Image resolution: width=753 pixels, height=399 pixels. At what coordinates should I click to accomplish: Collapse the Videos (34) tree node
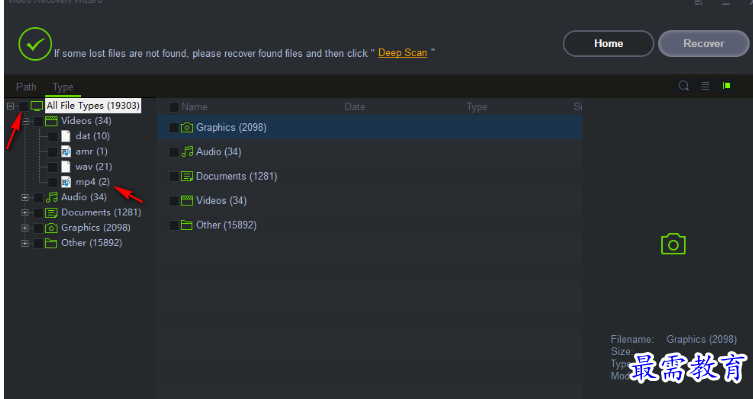(x=25, y=121)
